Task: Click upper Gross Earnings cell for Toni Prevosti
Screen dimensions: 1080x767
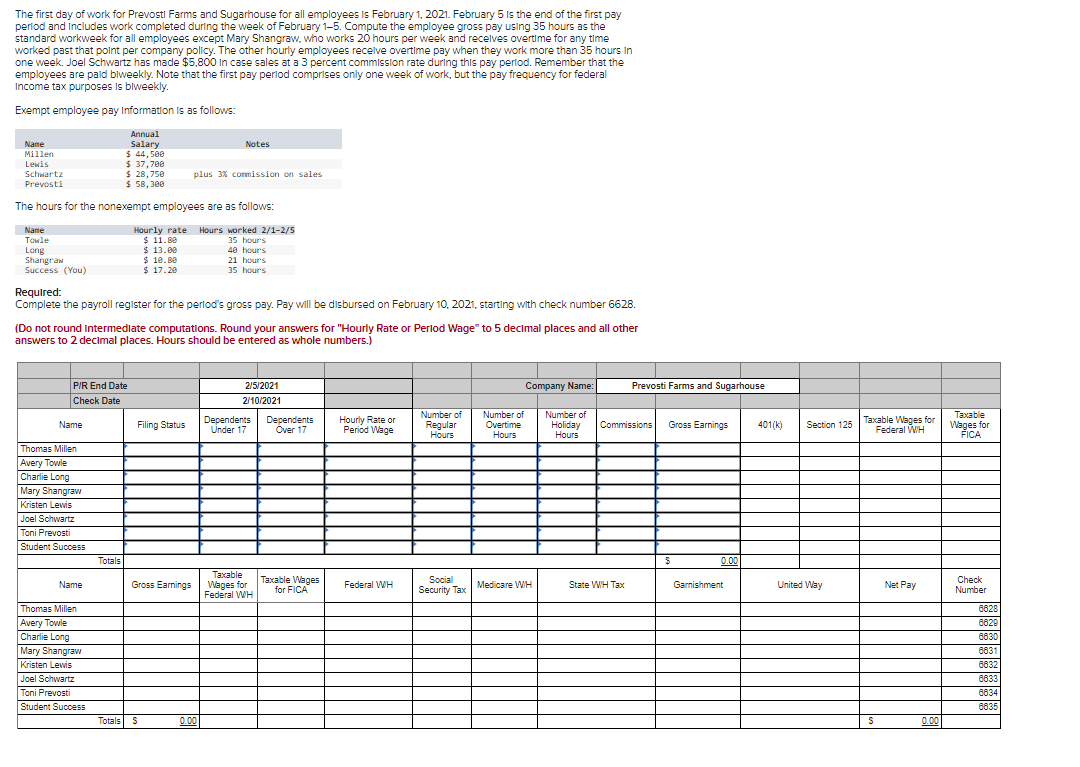Action: pos(698,533)
